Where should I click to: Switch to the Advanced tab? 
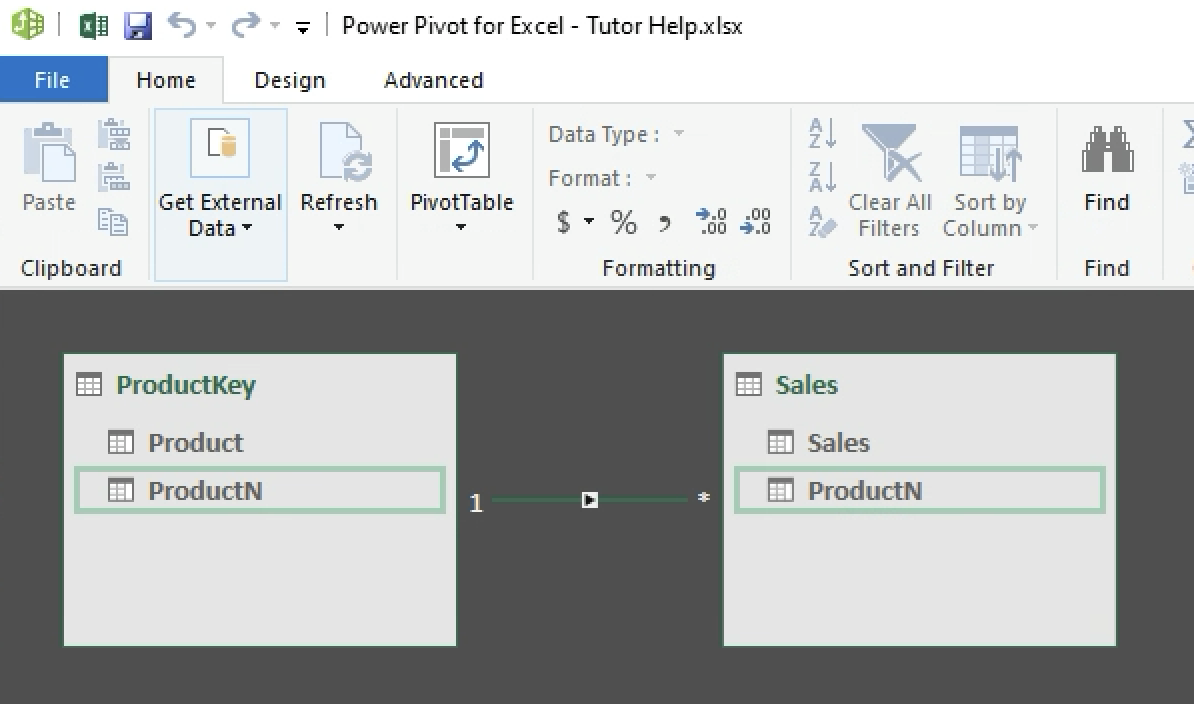click(x=433, y=80)
